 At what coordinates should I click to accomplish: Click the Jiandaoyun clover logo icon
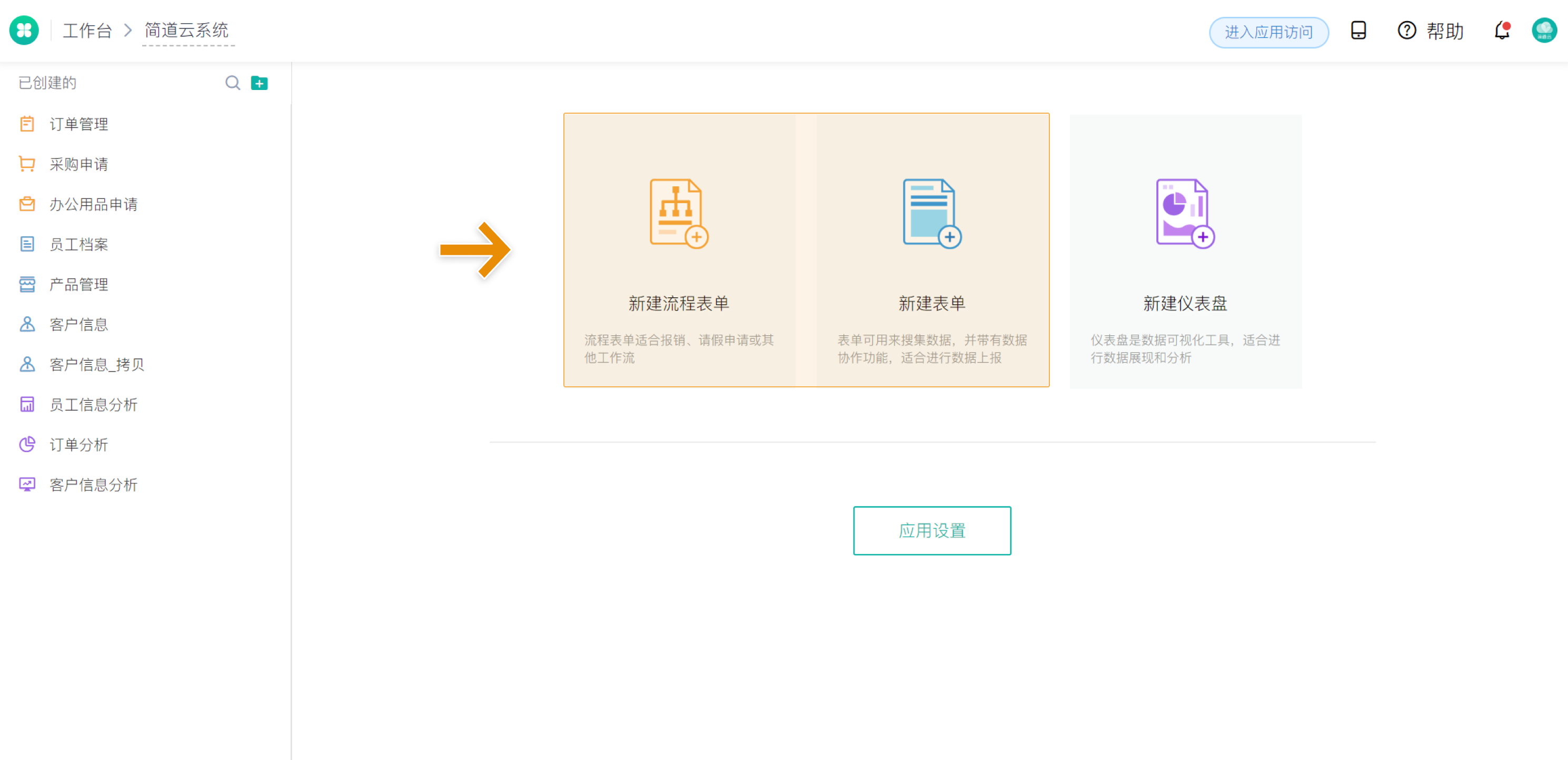click(24, 31)
